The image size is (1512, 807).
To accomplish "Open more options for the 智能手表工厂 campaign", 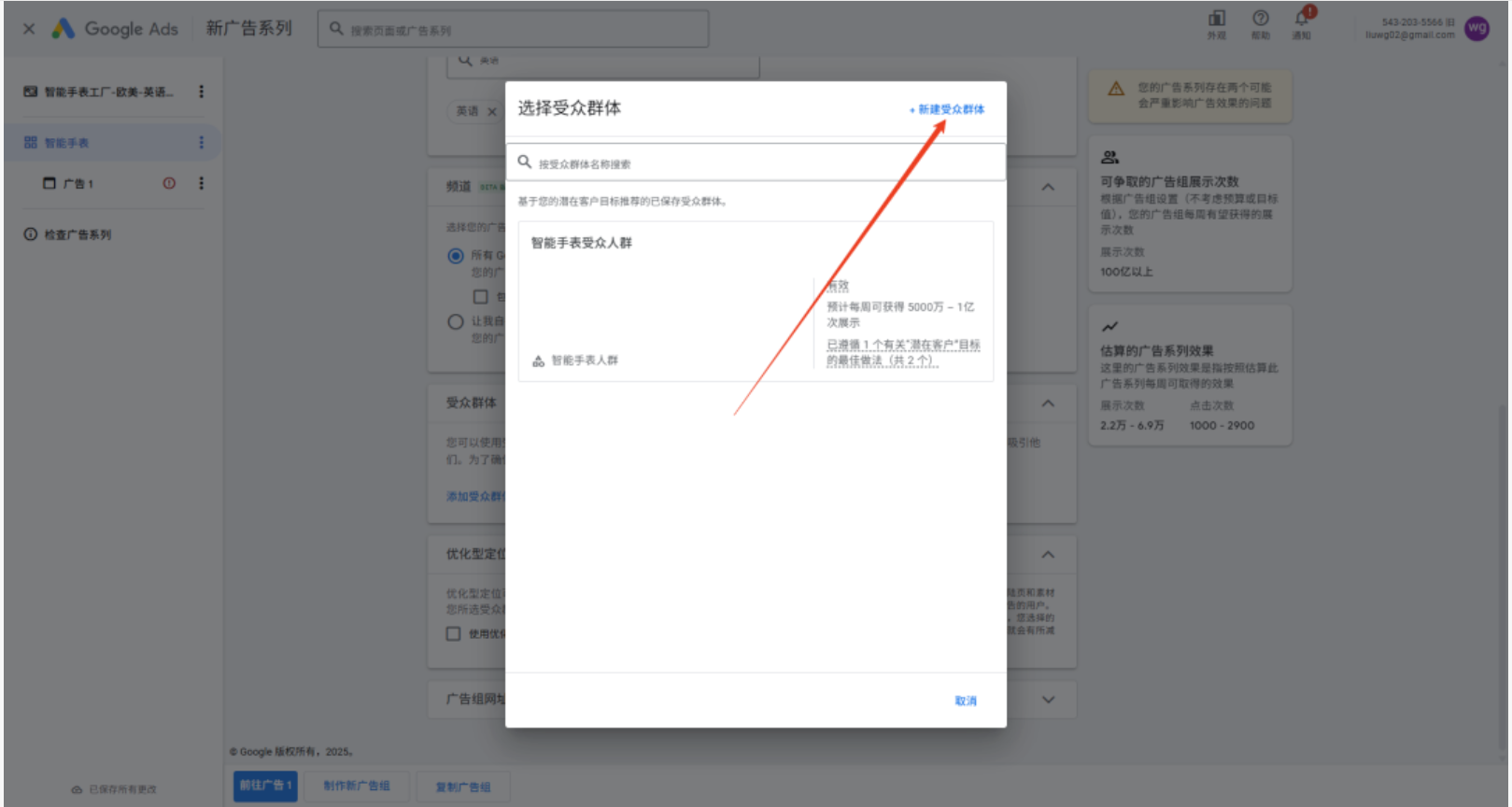I will [201, 92].
